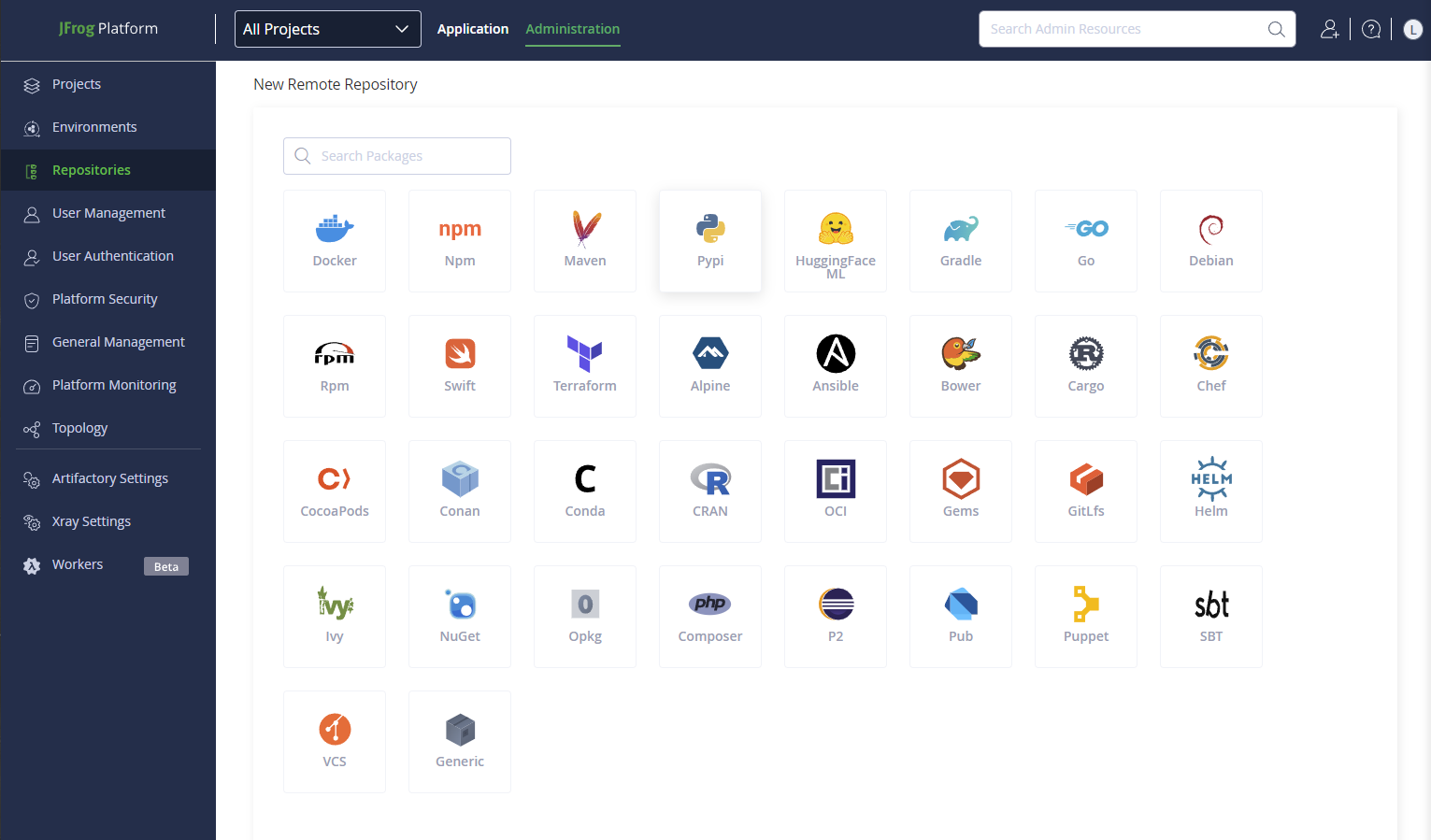
Task: Go to Environments in sidebar
Action: pos(108,127)
